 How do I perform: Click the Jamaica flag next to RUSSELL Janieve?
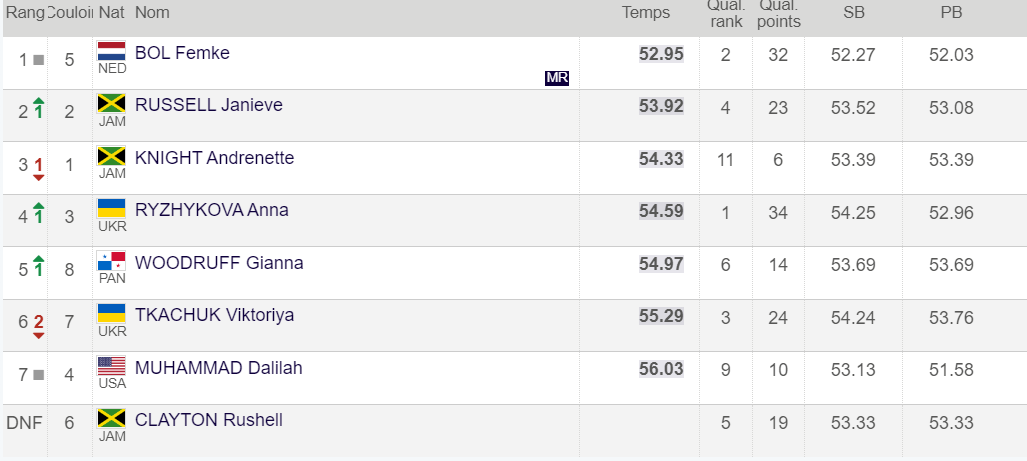(x=111, y=103)
